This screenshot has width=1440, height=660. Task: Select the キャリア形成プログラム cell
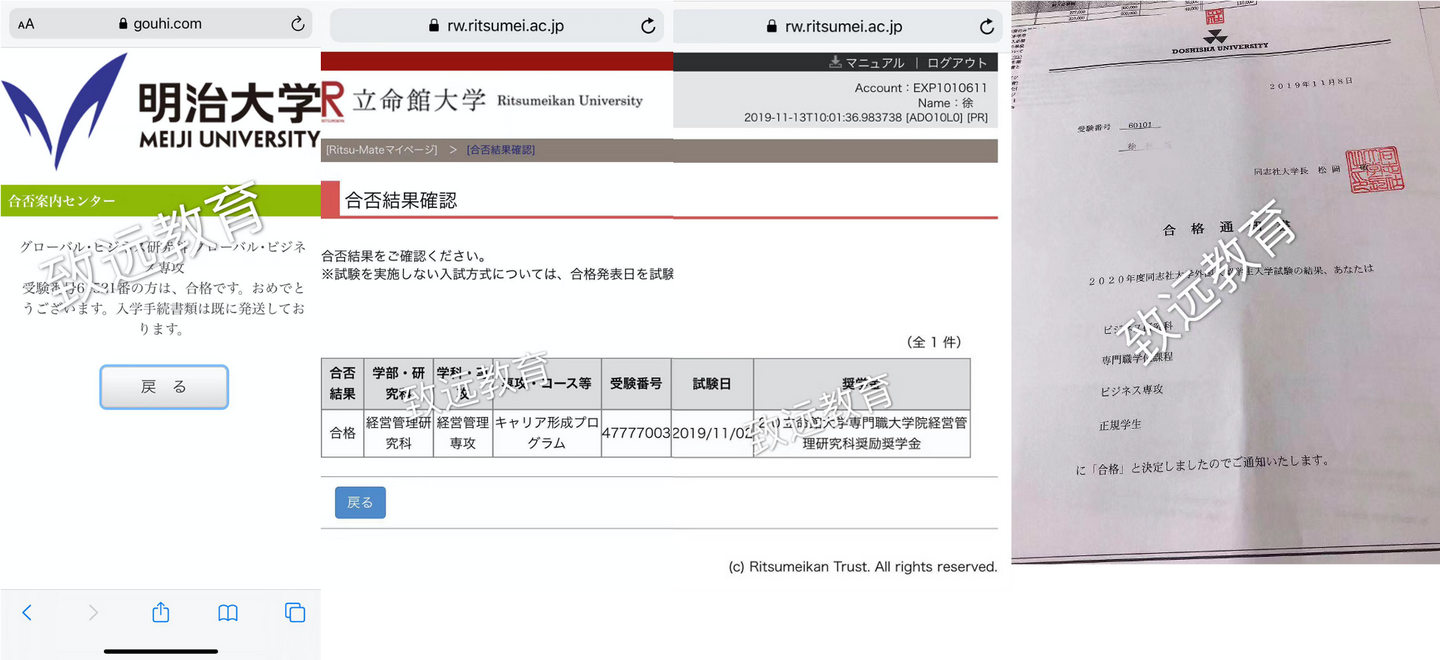pos(547,433)
